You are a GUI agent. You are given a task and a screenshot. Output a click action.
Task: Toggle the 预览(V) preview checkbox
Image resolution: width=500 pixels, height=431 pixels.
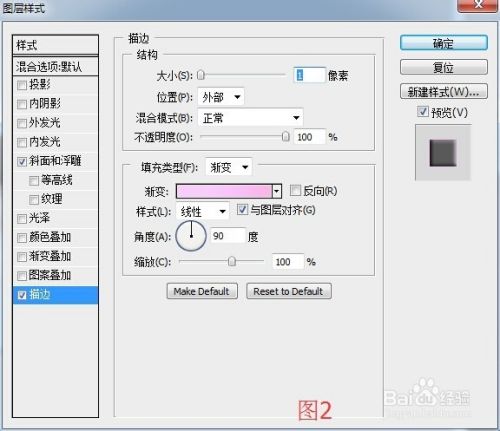point(423,111)
